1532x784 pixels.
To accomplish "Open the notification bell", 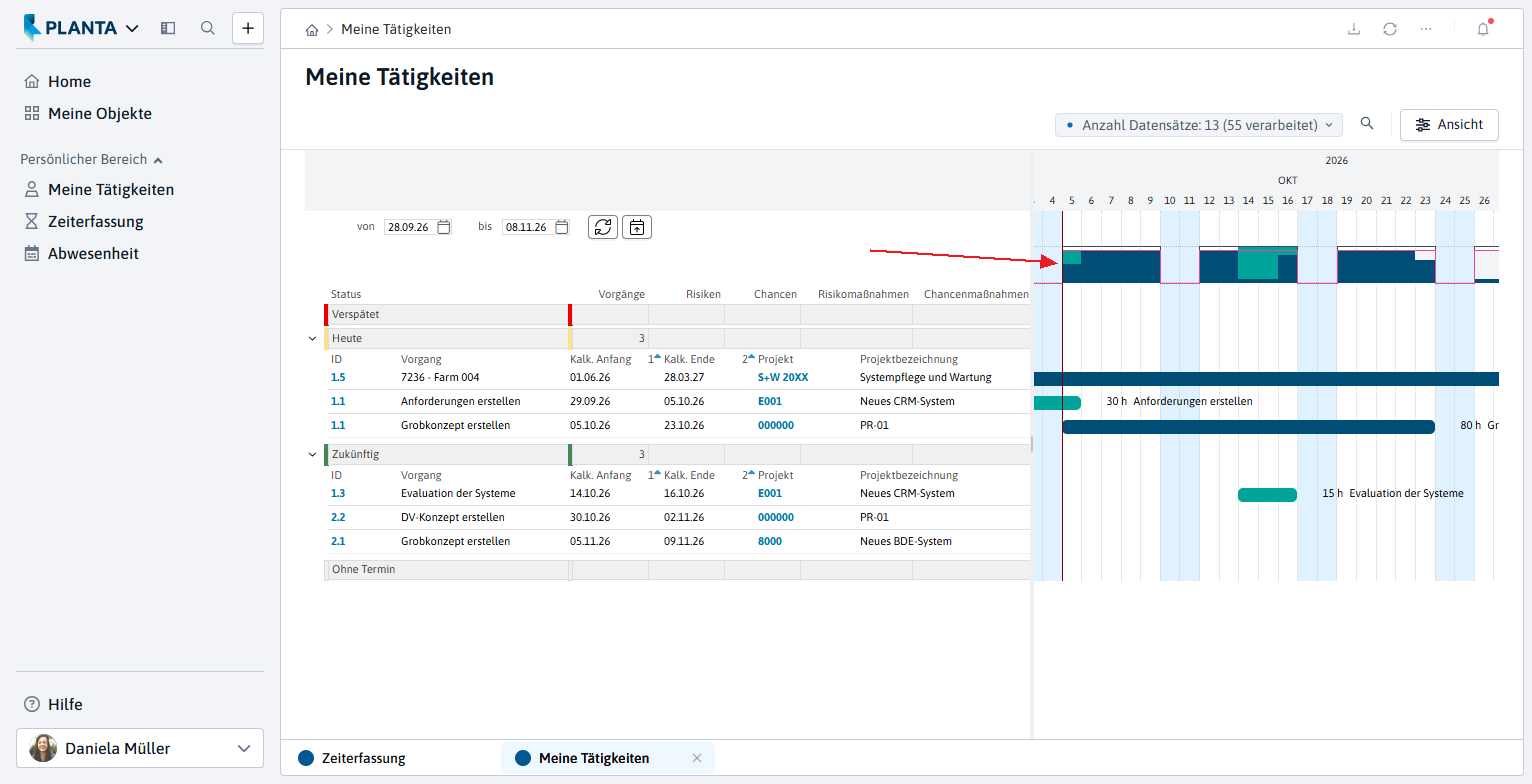I will coord(1483,29).
